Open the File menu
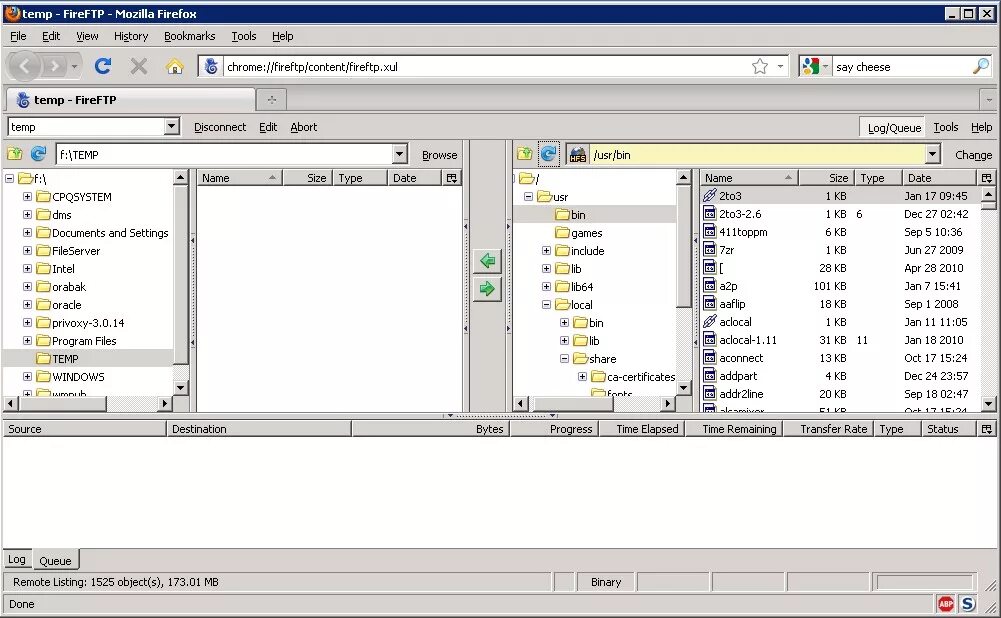Viewport: 1001px width, 618px height. 19,36
